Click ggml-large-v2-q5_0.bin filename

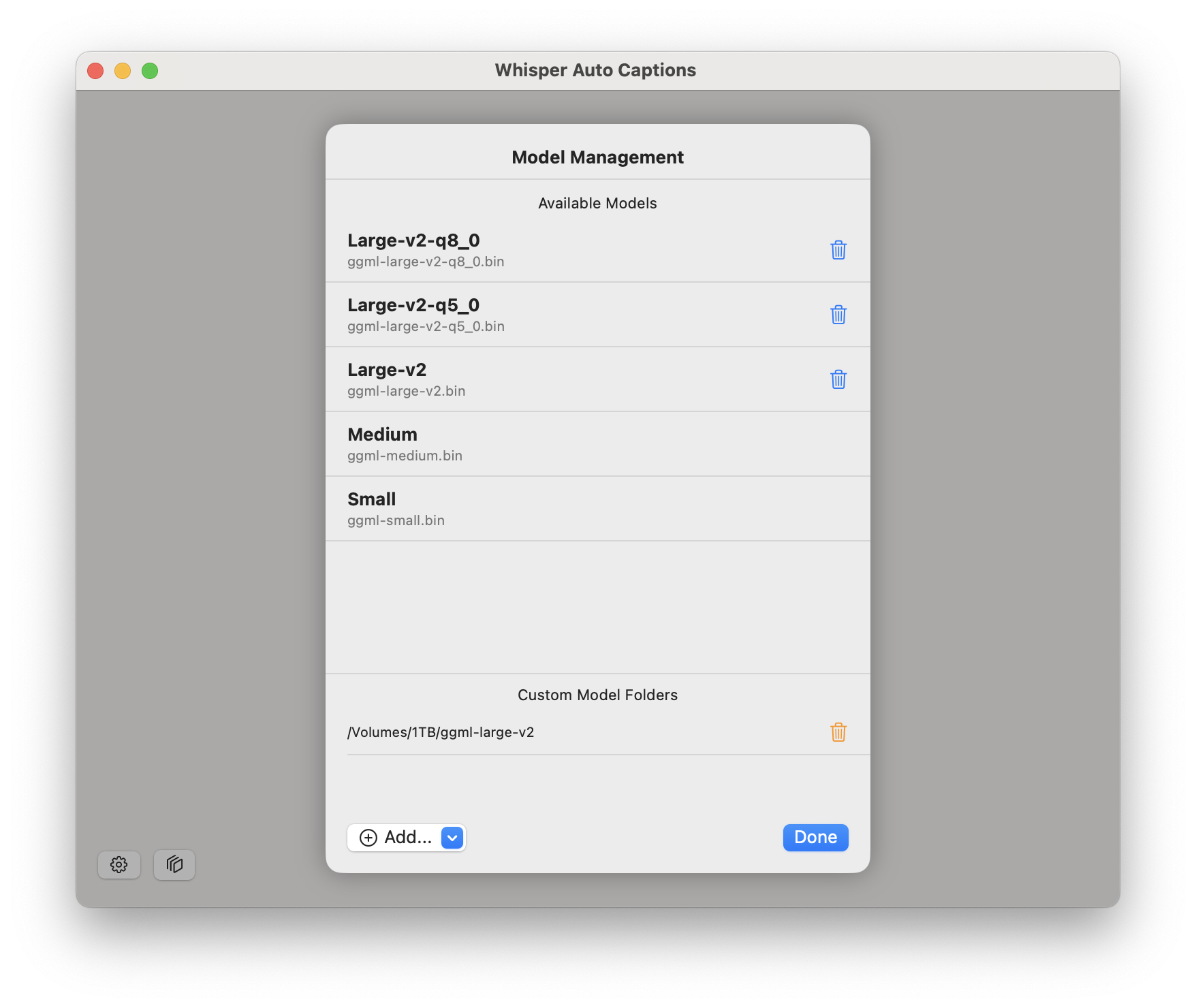click(426, 327)
